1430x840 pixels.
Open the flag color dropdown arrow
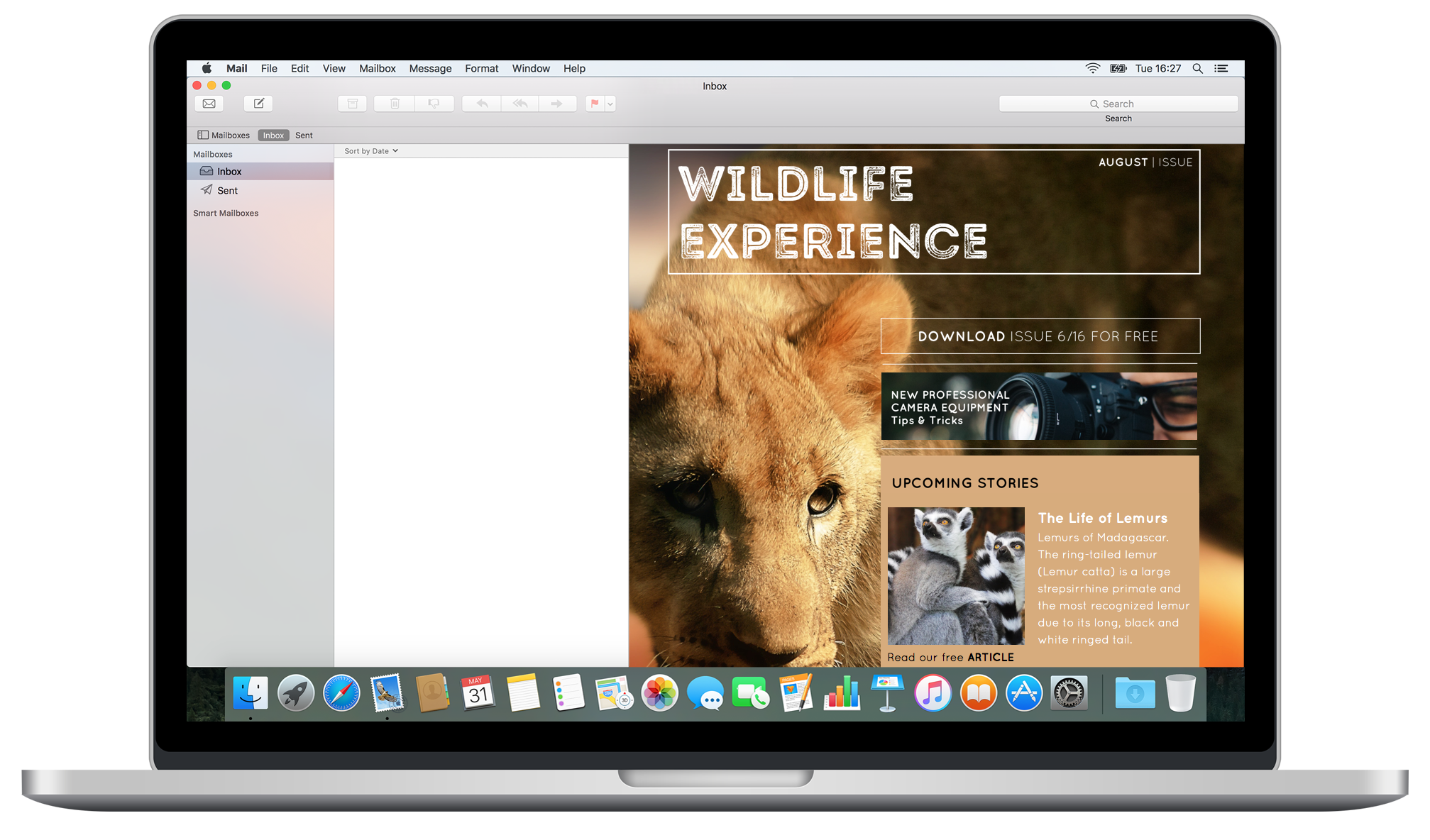[610, 104]
